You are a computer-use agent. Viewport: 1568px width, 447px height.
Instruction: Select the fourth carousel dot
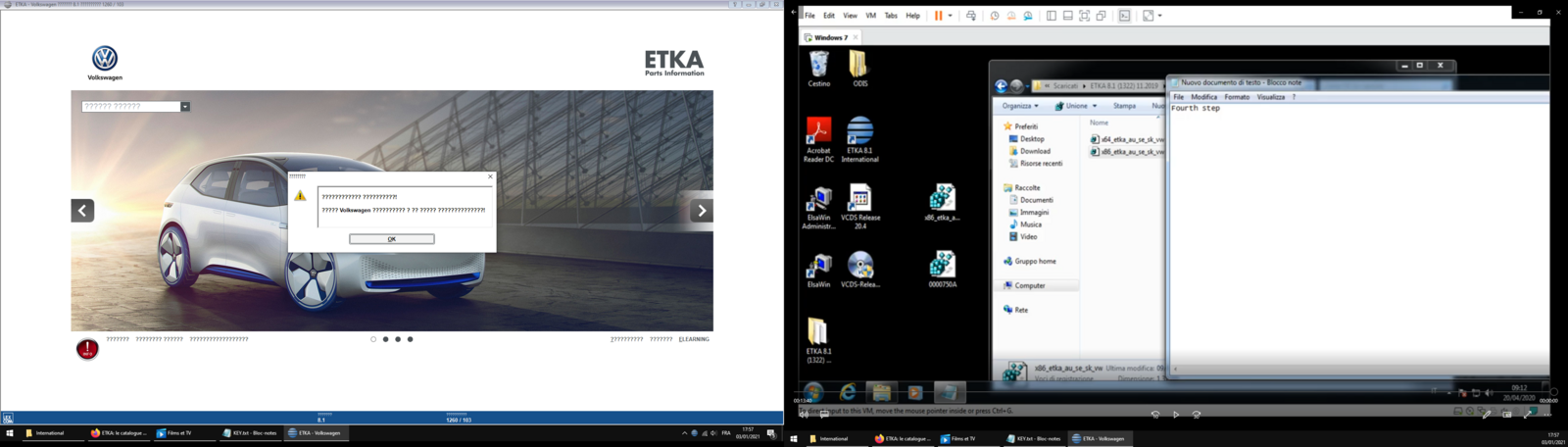click(x=410, y=339)
